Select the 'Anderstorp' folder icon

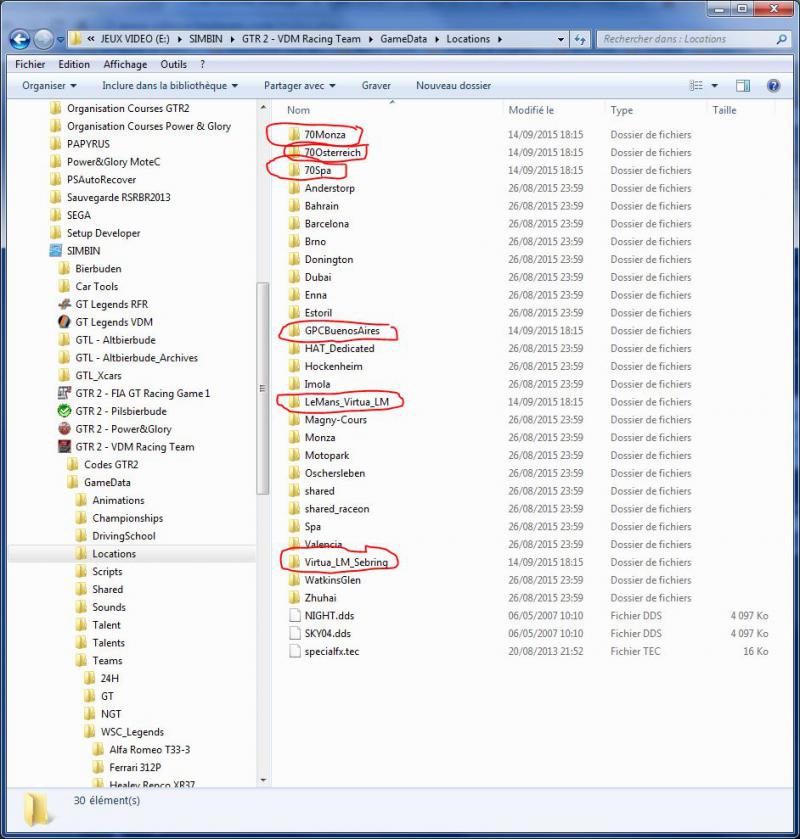(294, 188)
